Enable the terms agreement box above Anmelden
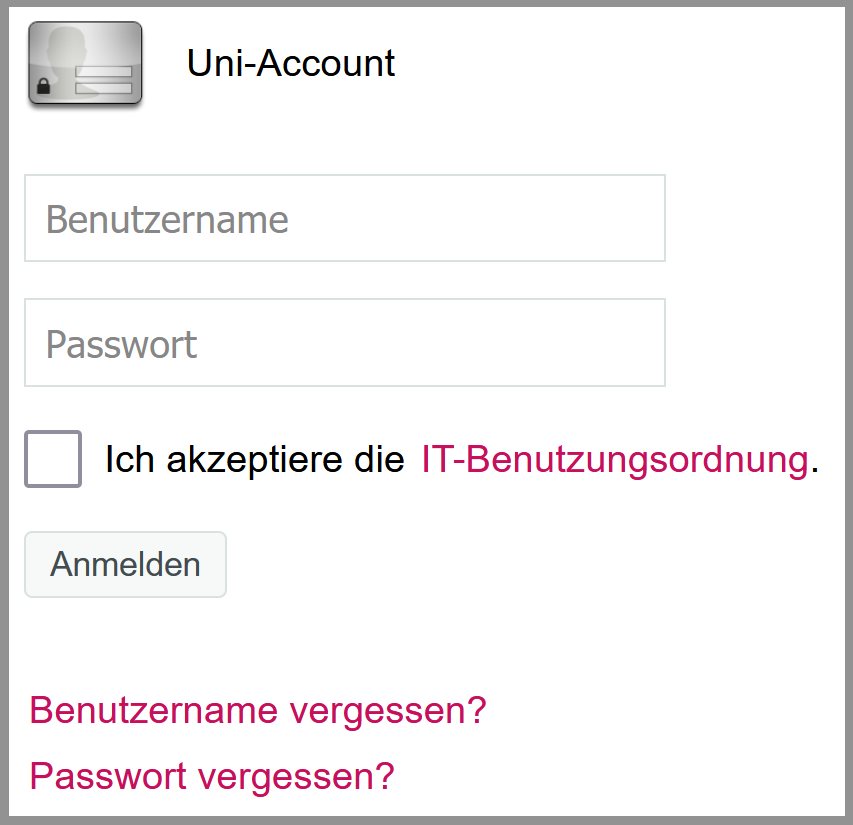This screenshot has height=825, width=853. [x=53, y=459]
